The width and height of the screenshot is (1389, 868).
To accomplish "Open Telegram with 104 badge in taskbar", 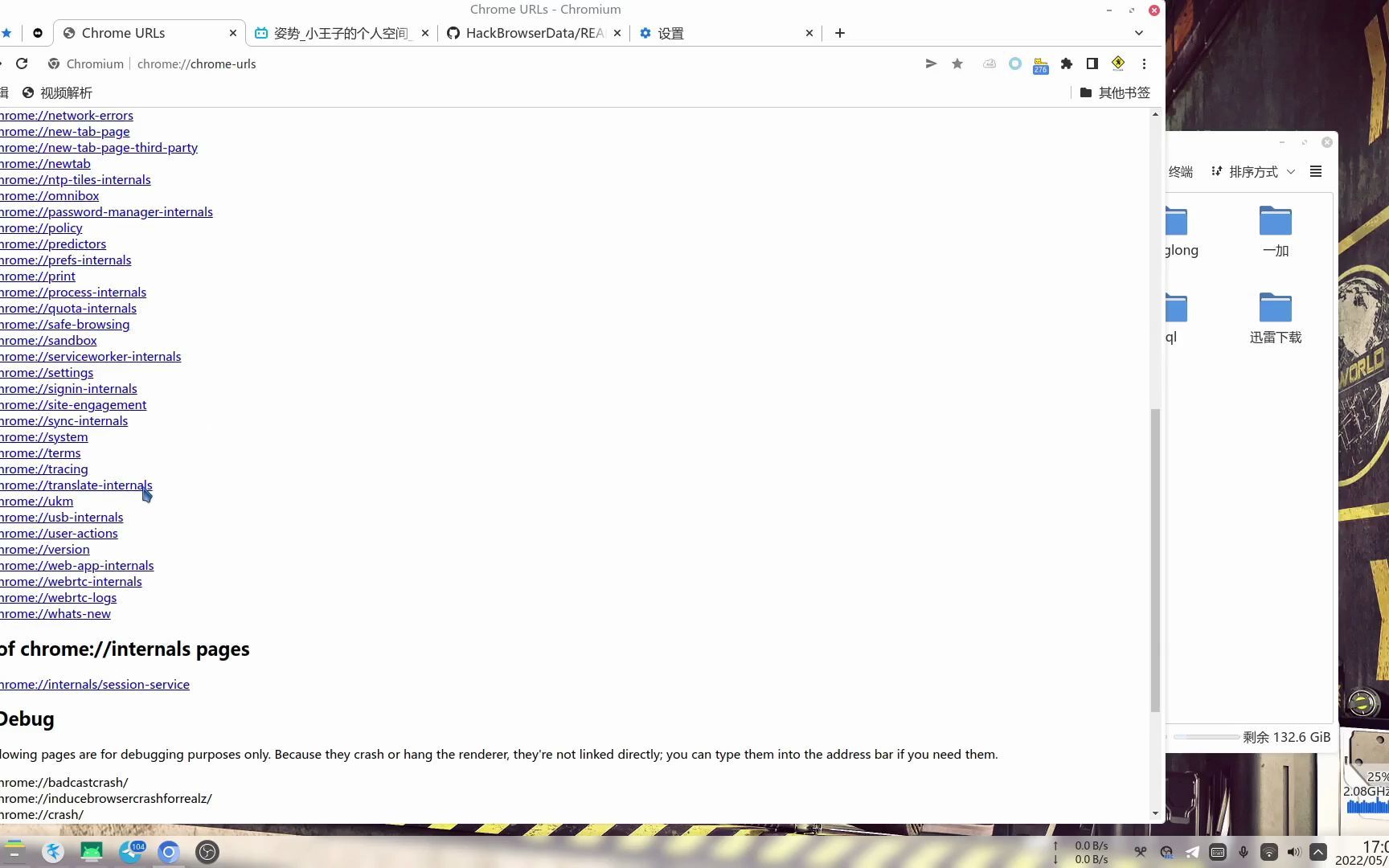I will pos(131,851).
